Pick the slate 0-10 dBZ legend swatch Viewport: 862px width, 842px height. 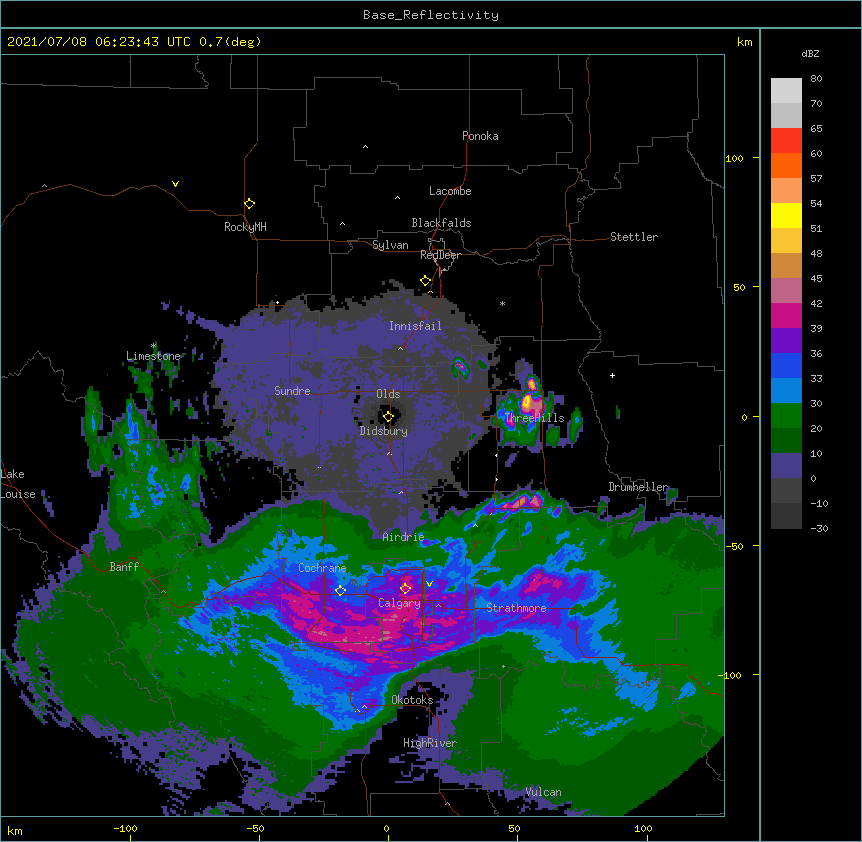pos(786,466)
